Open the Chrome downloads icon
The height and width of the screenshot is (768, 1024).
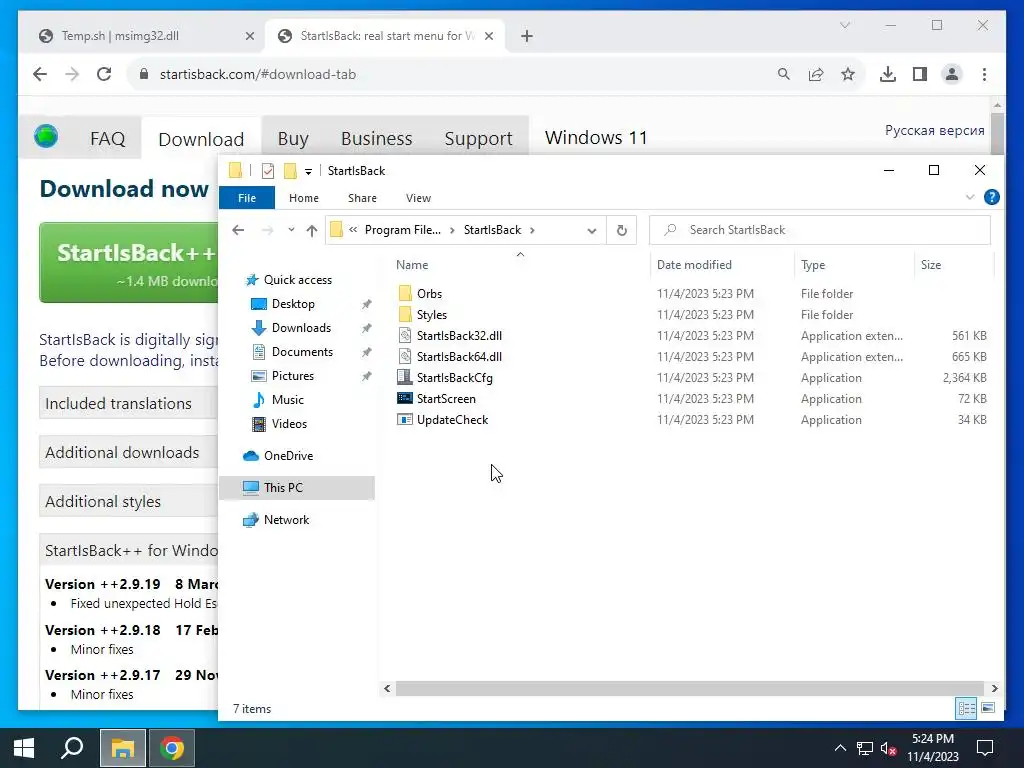click(888, 74)
